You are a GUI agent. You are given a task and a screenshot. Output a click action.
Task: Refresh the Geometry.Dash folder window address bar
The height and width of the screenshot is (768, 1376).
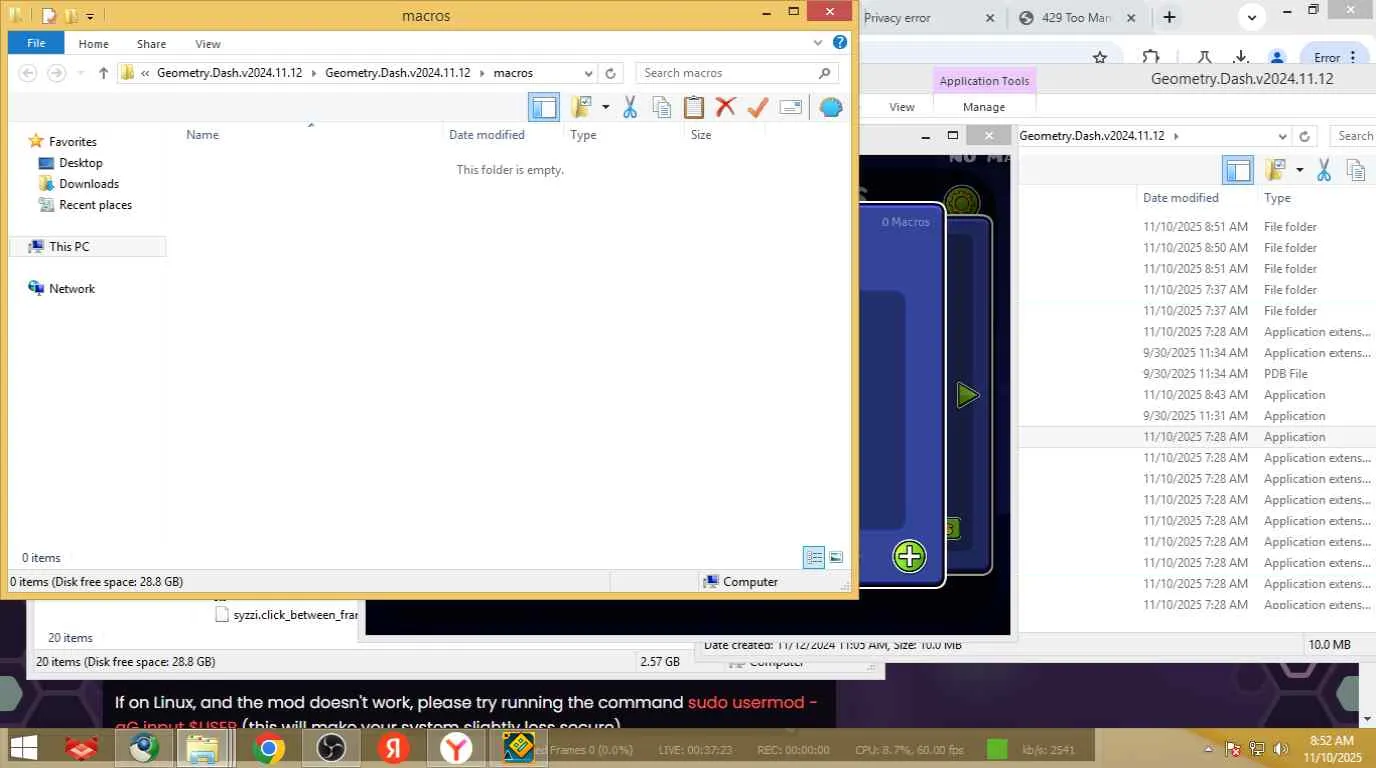[1304, 136]
